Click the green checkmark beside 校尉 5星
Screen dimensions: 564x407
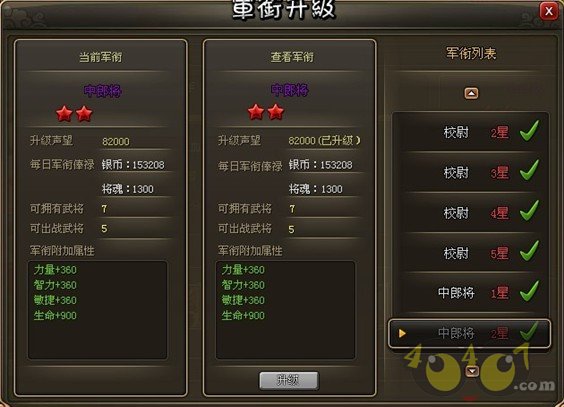click(529, 251)
